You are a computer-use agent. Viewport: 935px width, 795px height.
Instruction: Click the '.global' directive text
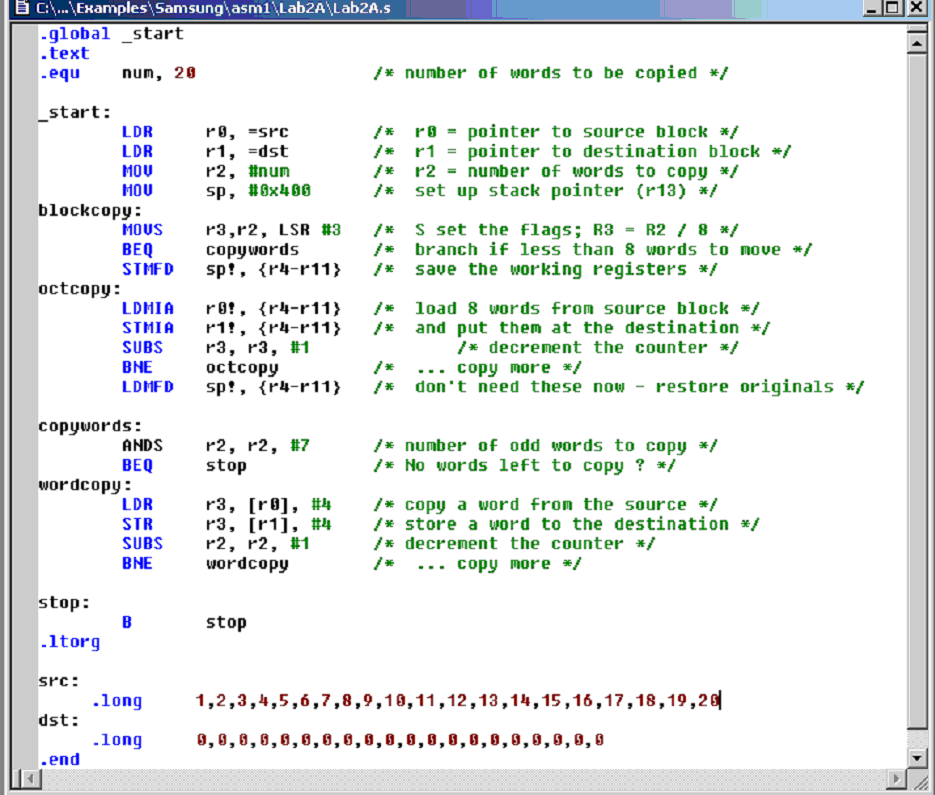tap(75, 34)
